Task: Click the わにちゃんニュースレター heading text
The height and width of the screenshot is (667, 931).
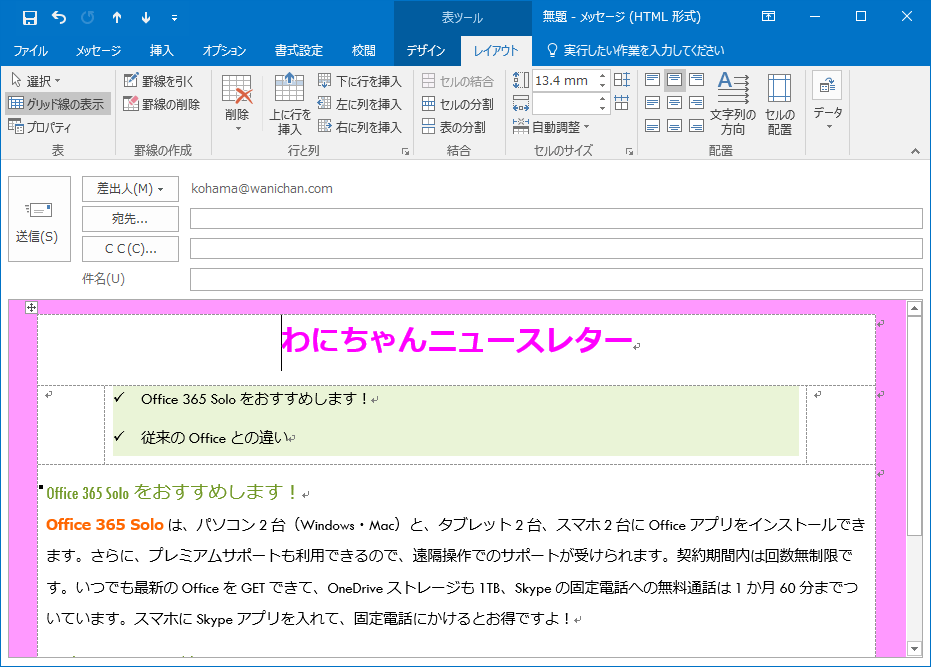Action: tap(457, 340)
